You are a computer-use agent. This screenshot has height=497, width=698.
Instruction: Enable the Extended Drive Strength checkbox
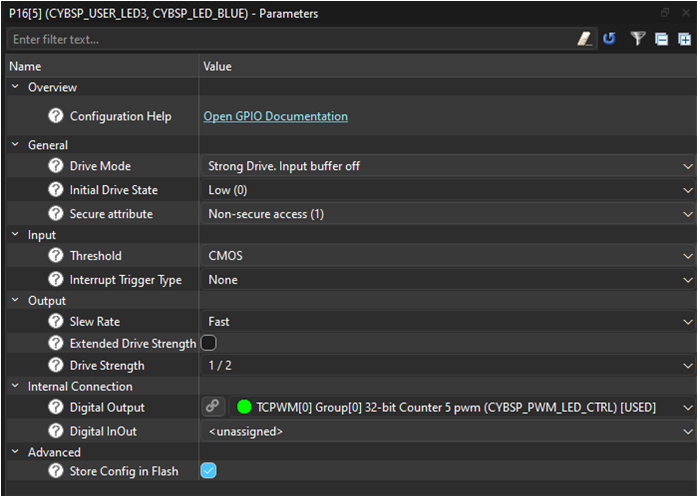pos(209,343)
